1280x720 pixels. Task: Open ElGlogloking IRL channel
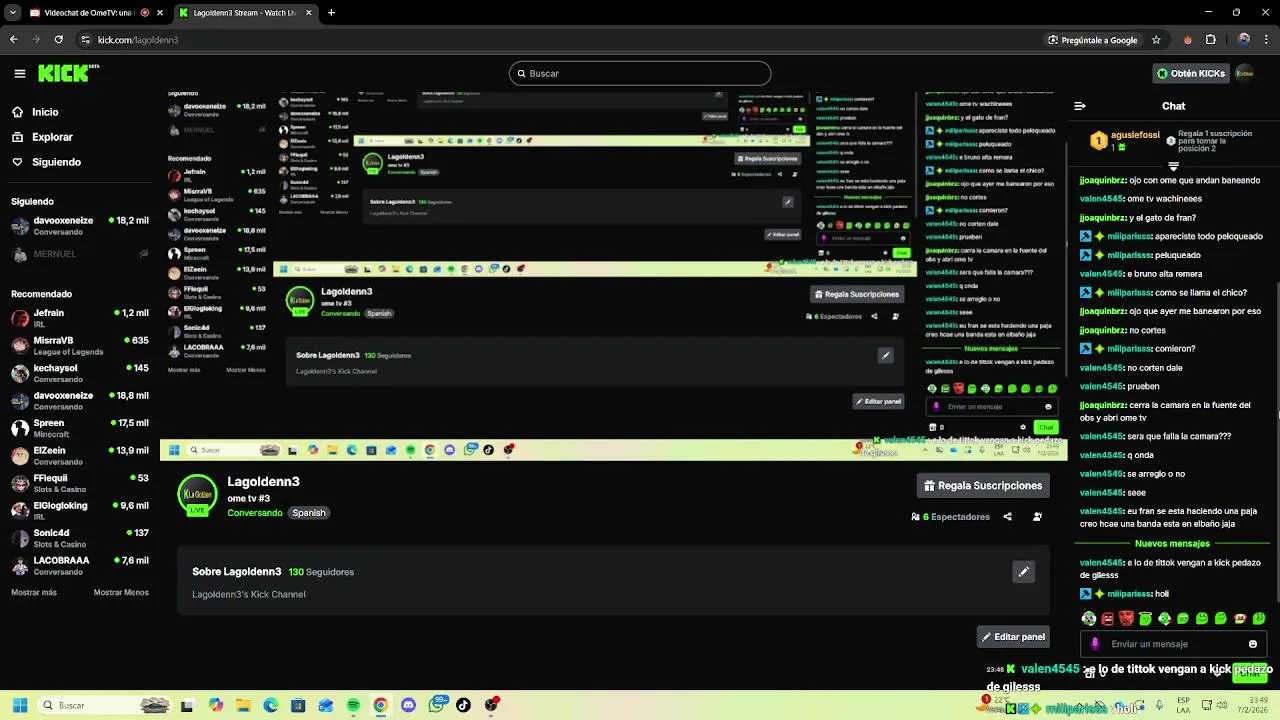pos(80,510)
